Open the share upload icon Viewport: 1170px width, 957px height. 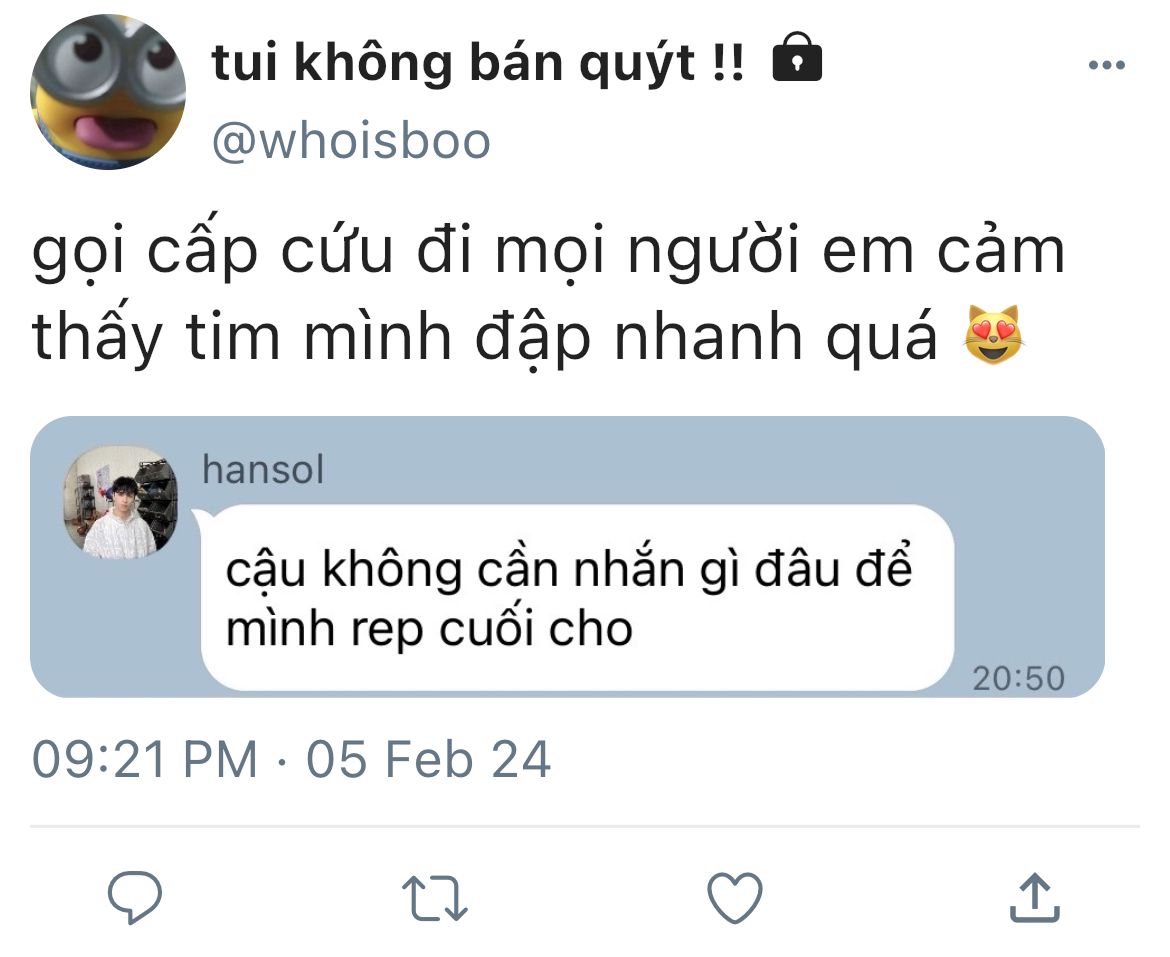coord(1035,897)
